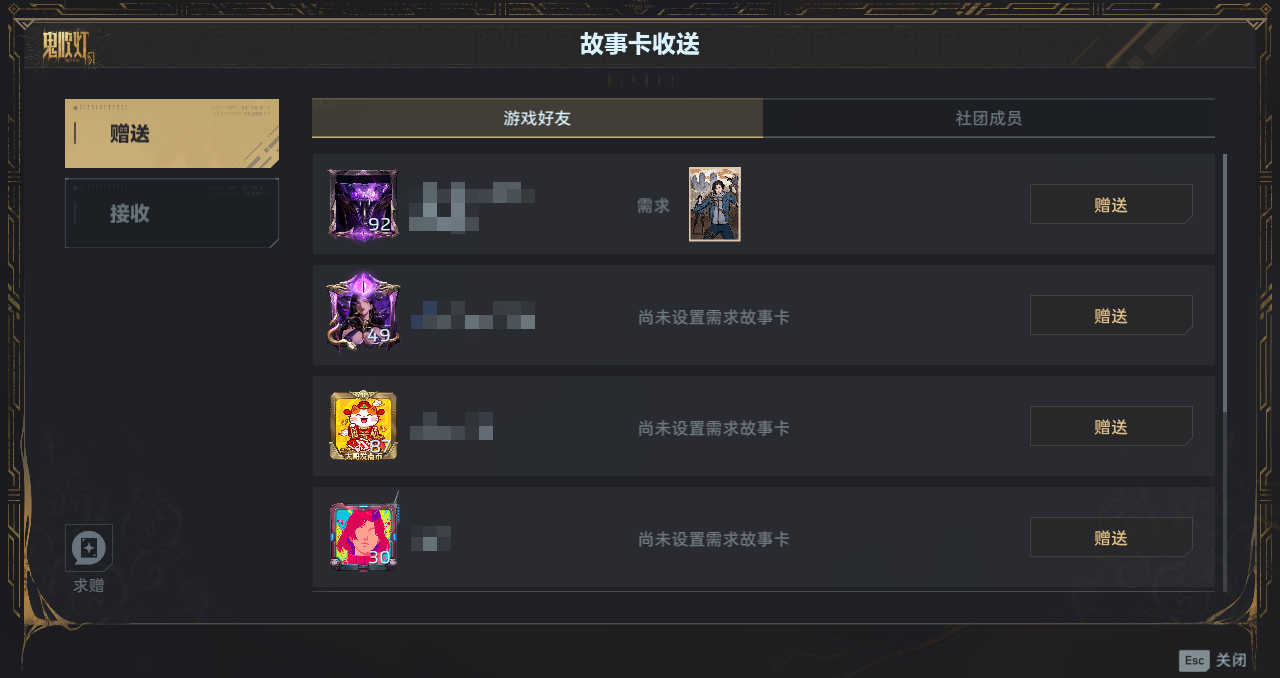Select the pink-haired avatar level 30

(363, 535)
